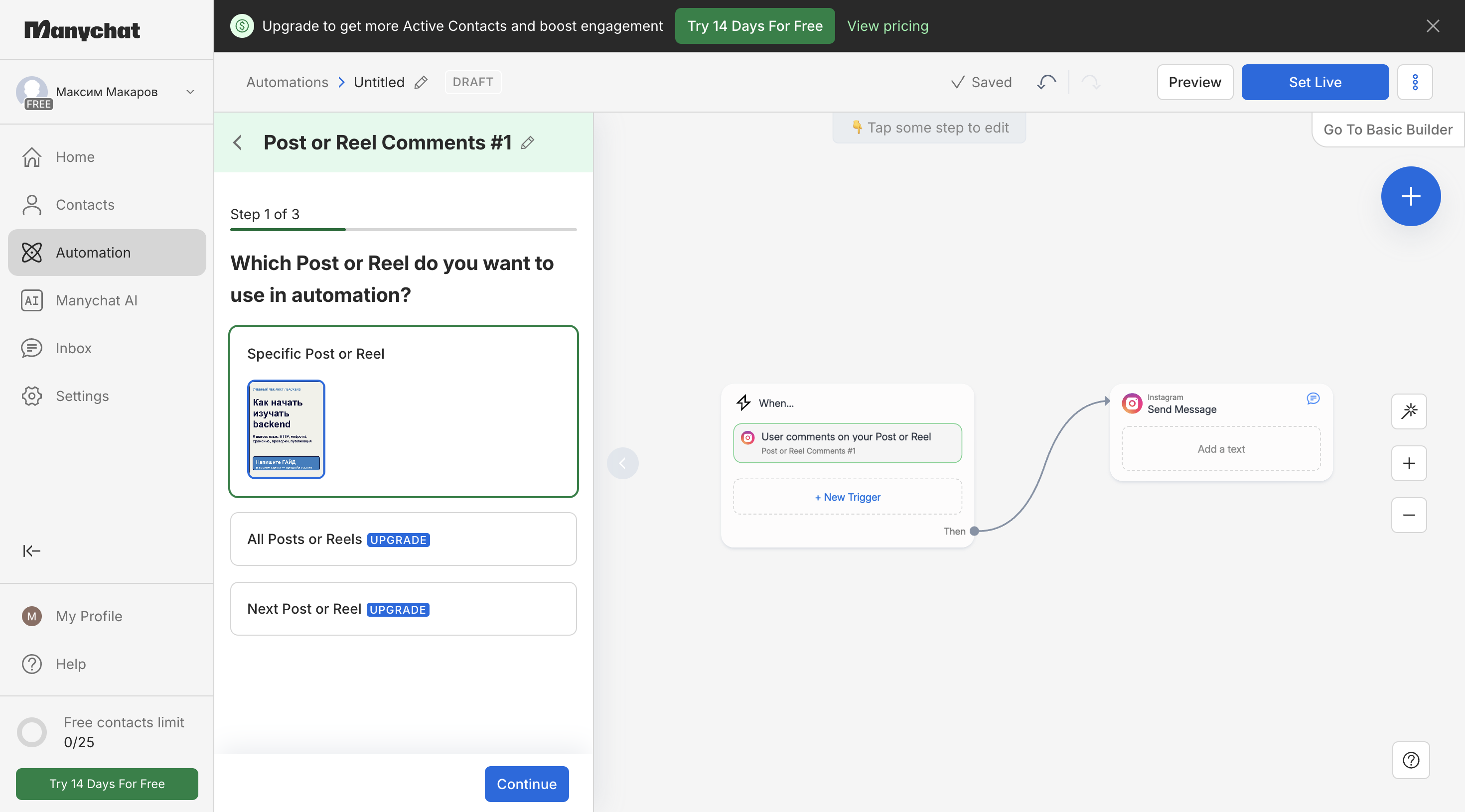This screenshot has height=812, width=1465.
Task: Go to Automations breadcrumb
Action: pyautogui.click(x=287, y=83)
